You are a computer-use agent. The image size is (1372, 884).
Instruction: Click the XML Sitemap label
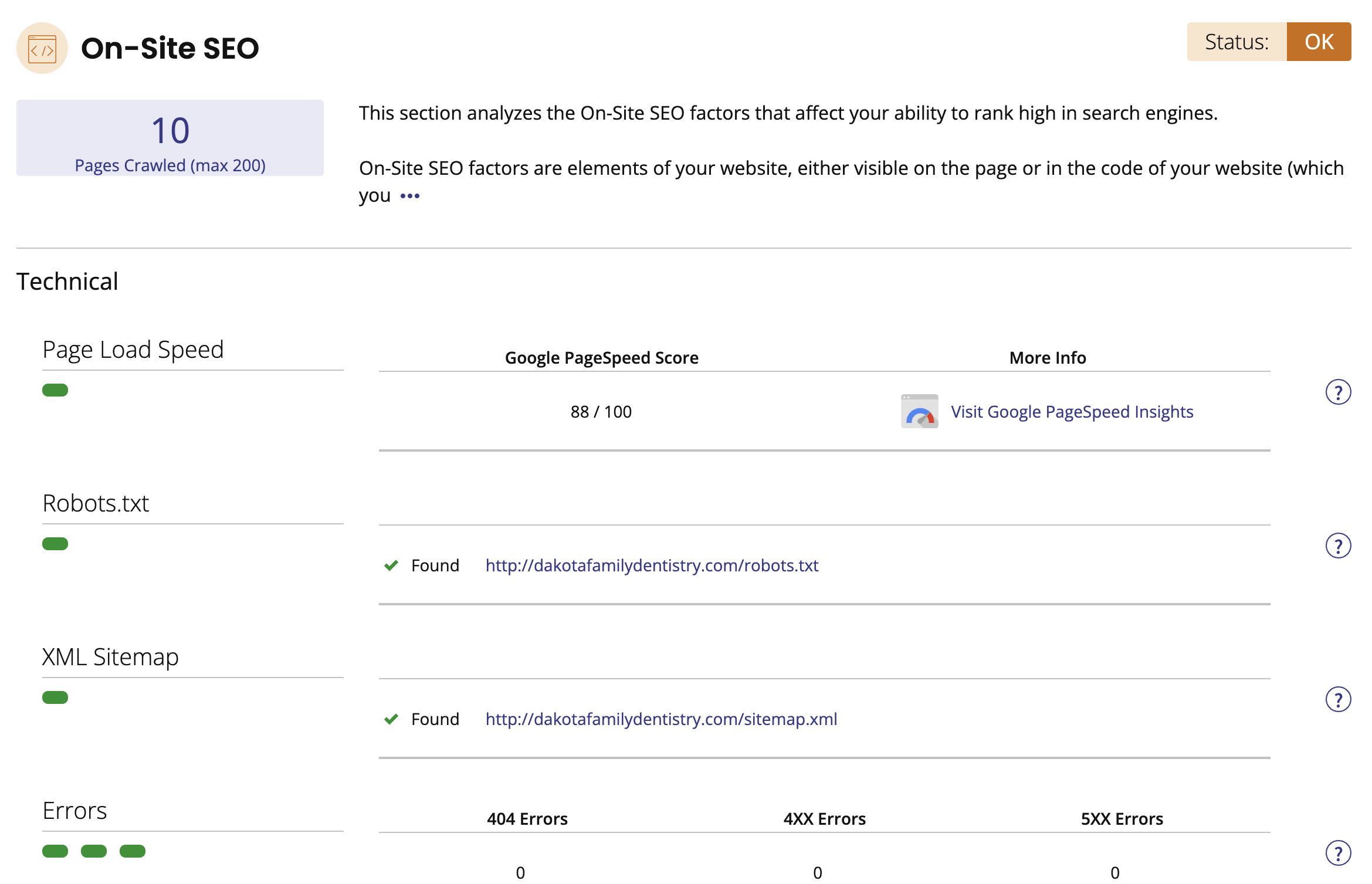point(110,657)
